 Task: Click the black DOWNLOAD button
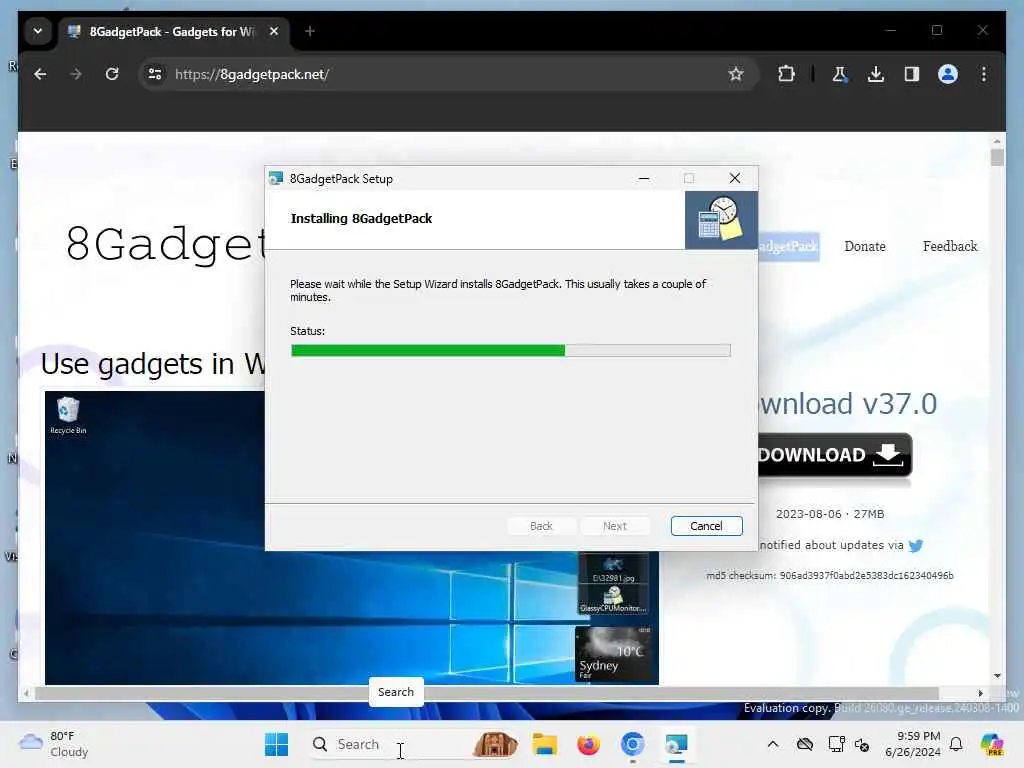pyautogui.click(x=835, y=455)
